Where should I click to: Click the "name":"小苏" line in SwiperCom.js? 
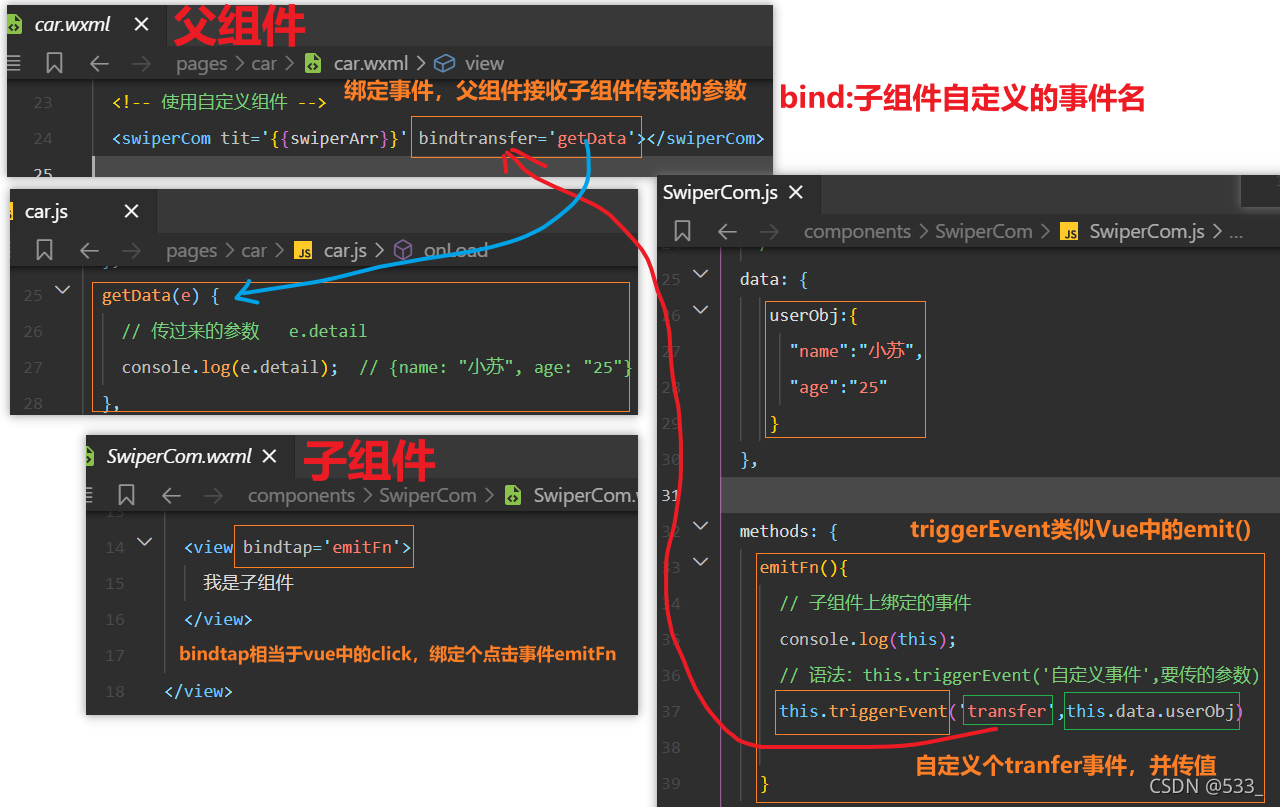[856, 351]
